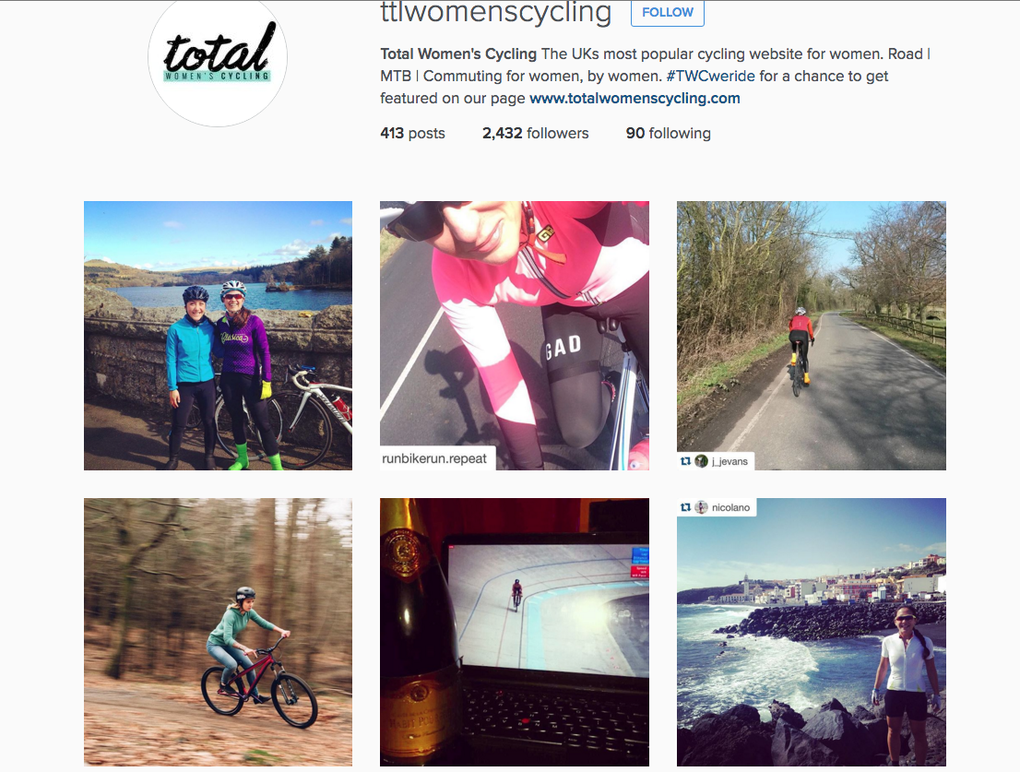Open the #TWCweride hashtag link
1020x772 pixels.
coord(710,76)
